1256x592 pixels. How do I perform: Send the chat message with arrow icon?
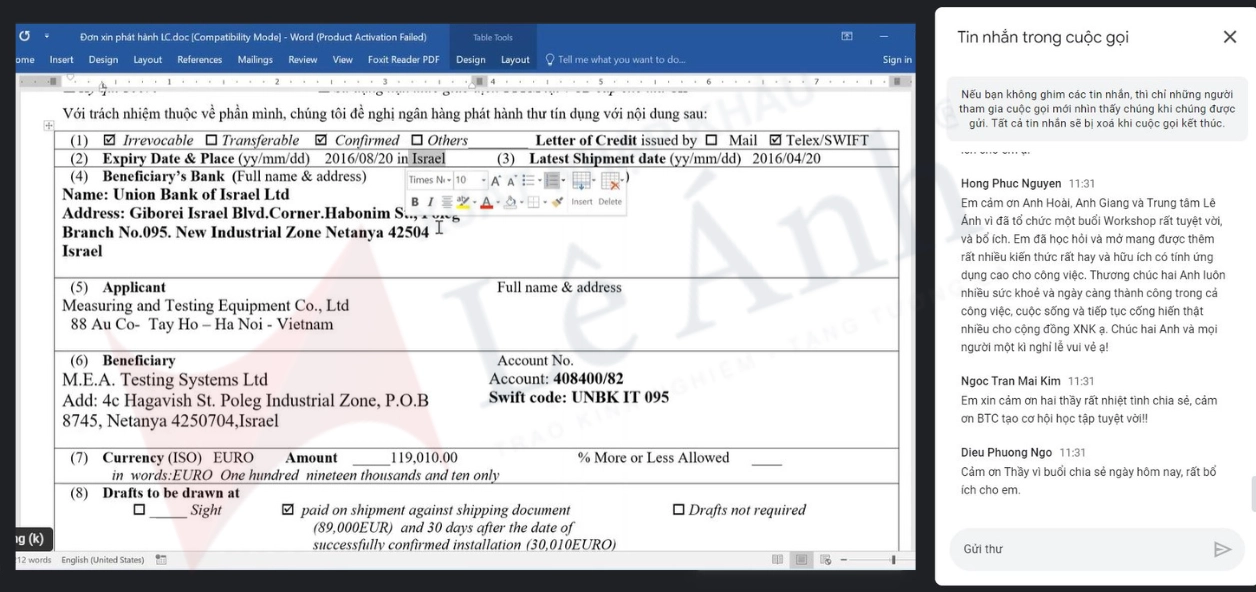[1221, 549]
